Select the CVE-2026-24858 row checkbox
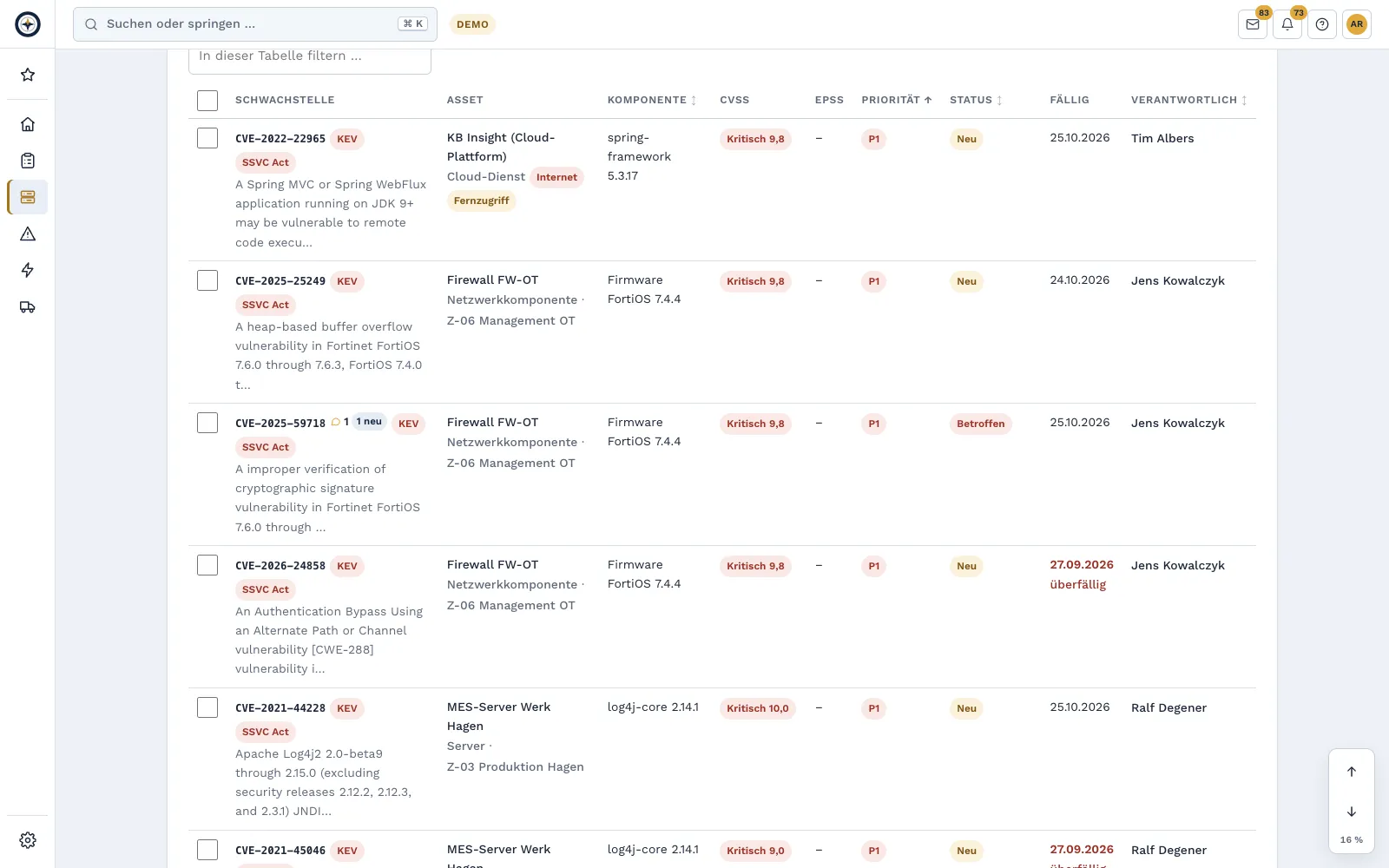 pyautogui.click(x=207, y=565)
